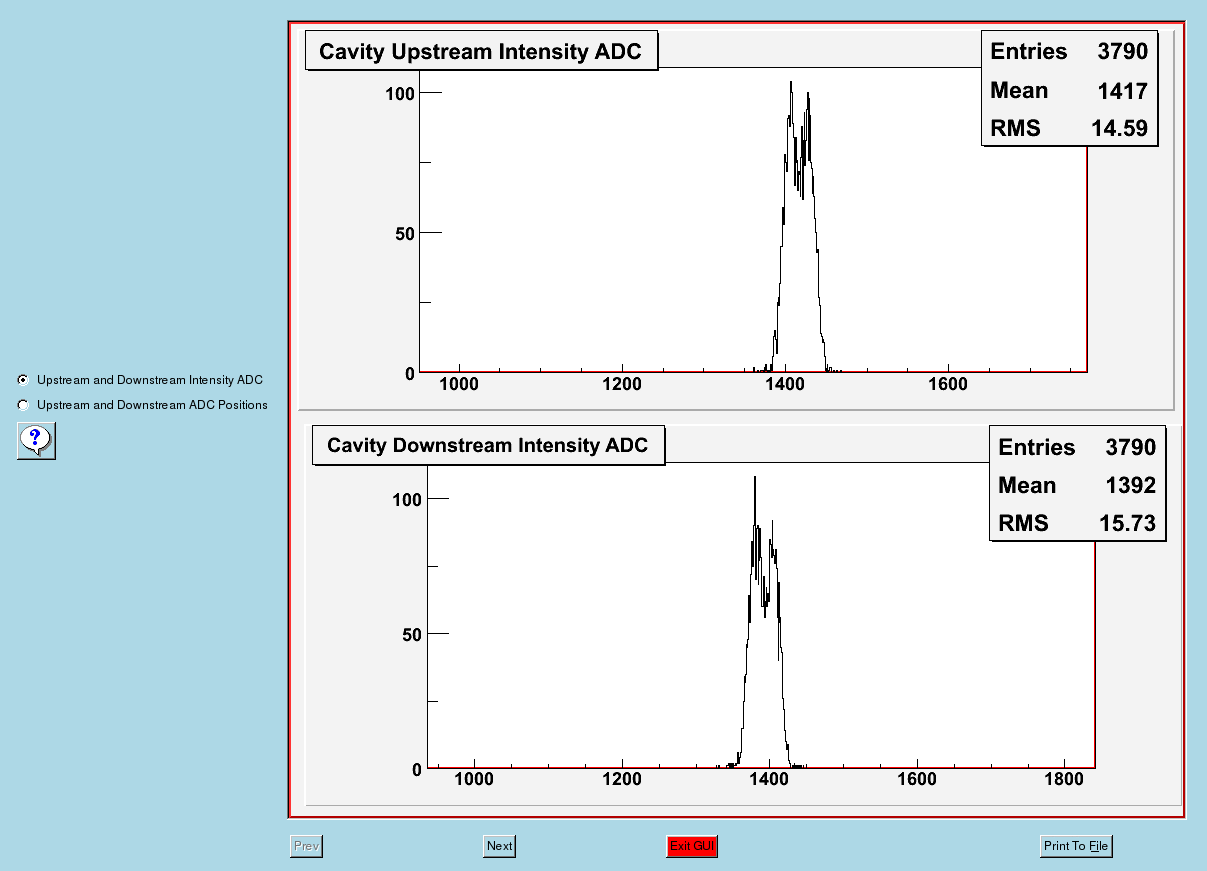Open the help question mark icon
This screenshot has height=871, width=1207.
[36, 440]
